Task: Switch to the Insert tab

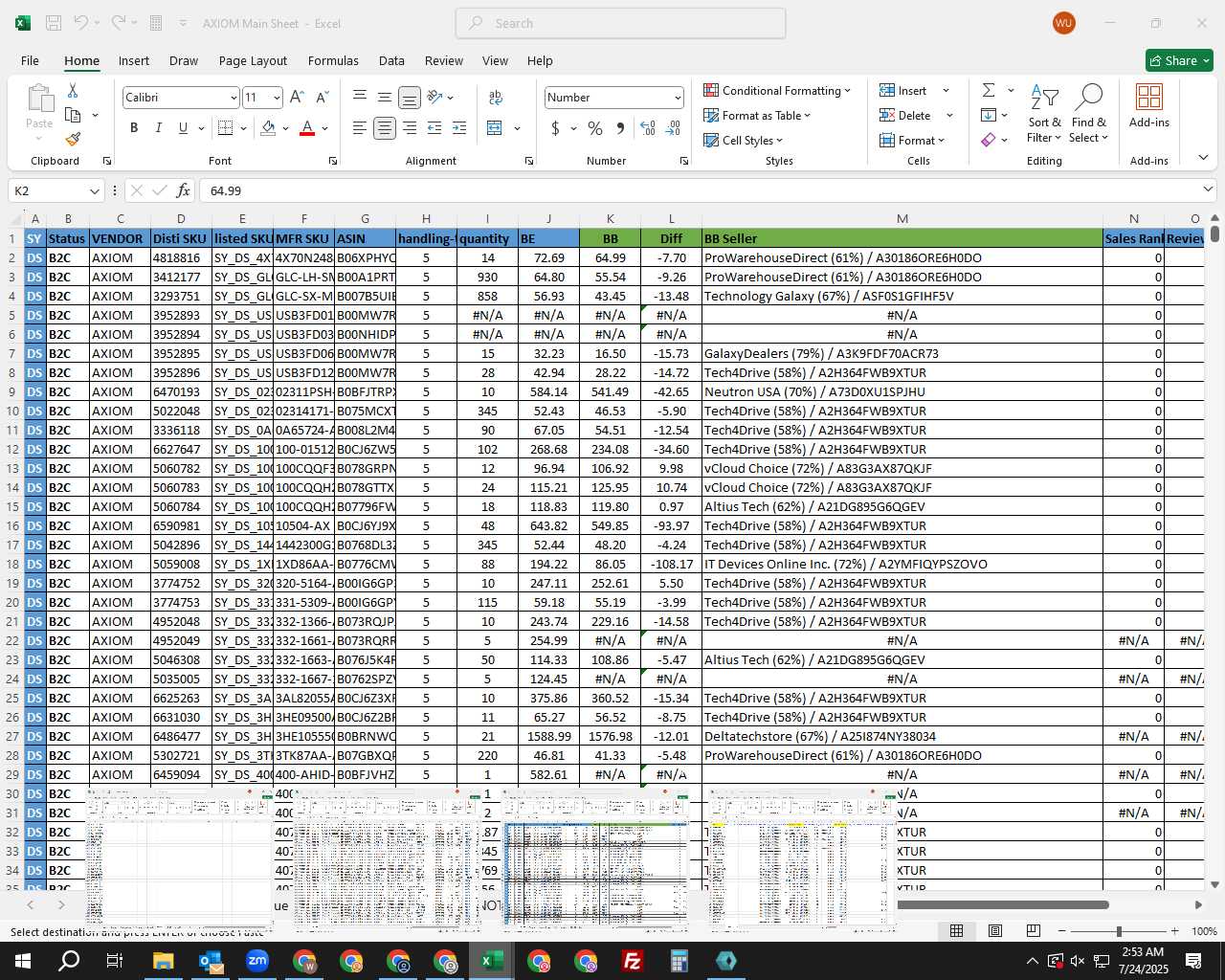Action: 134,60
